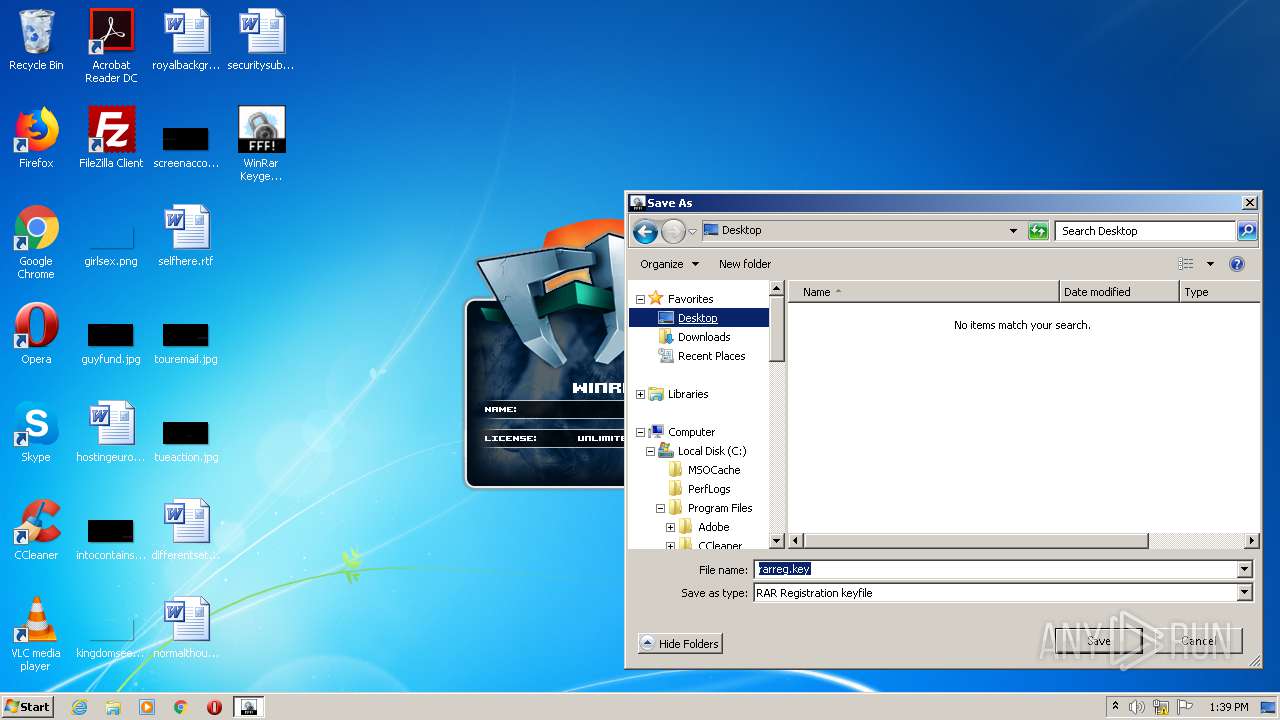Click the Back arrow in Save As dialog
Screen dimensions: 1280x720
click(646, 231)
